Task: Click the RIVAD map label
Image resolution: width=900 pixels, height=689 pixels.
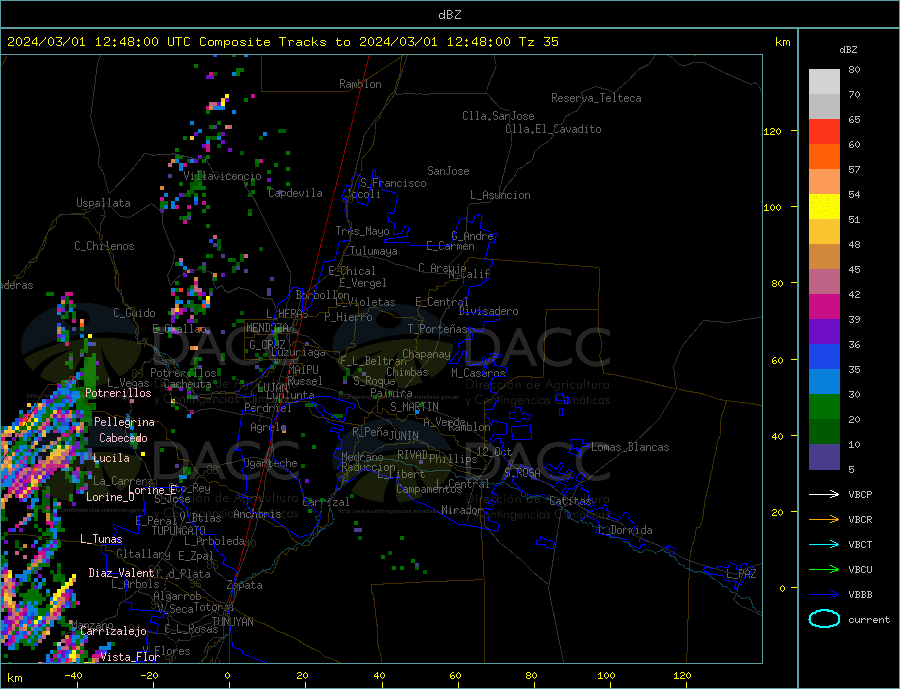Action: coord(413,455)
